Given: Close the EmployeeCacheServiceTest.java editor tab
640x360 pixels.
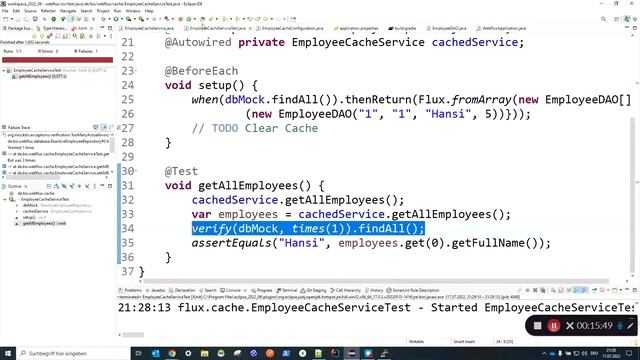Looking at the screenshot, I should click(x=250, y=28).
